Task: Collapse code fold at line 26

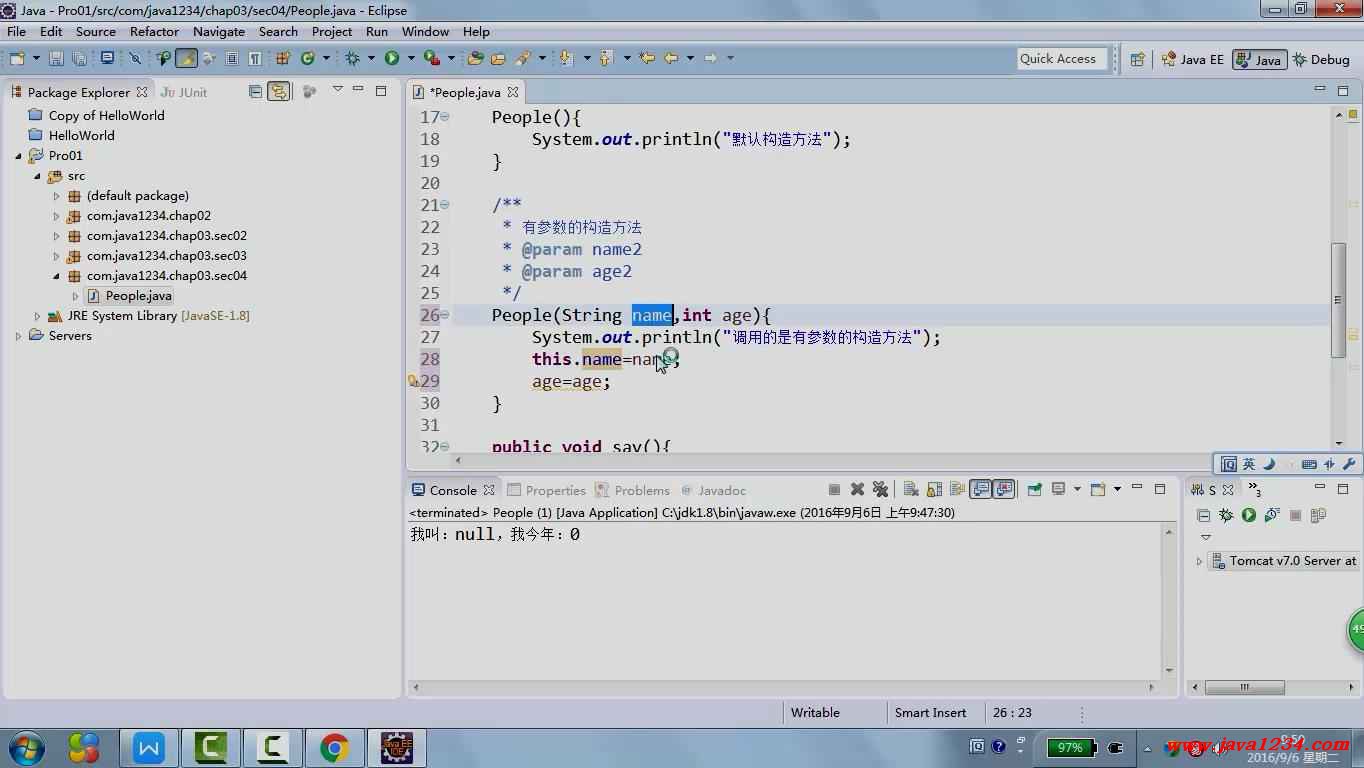Action: [445, 315]
